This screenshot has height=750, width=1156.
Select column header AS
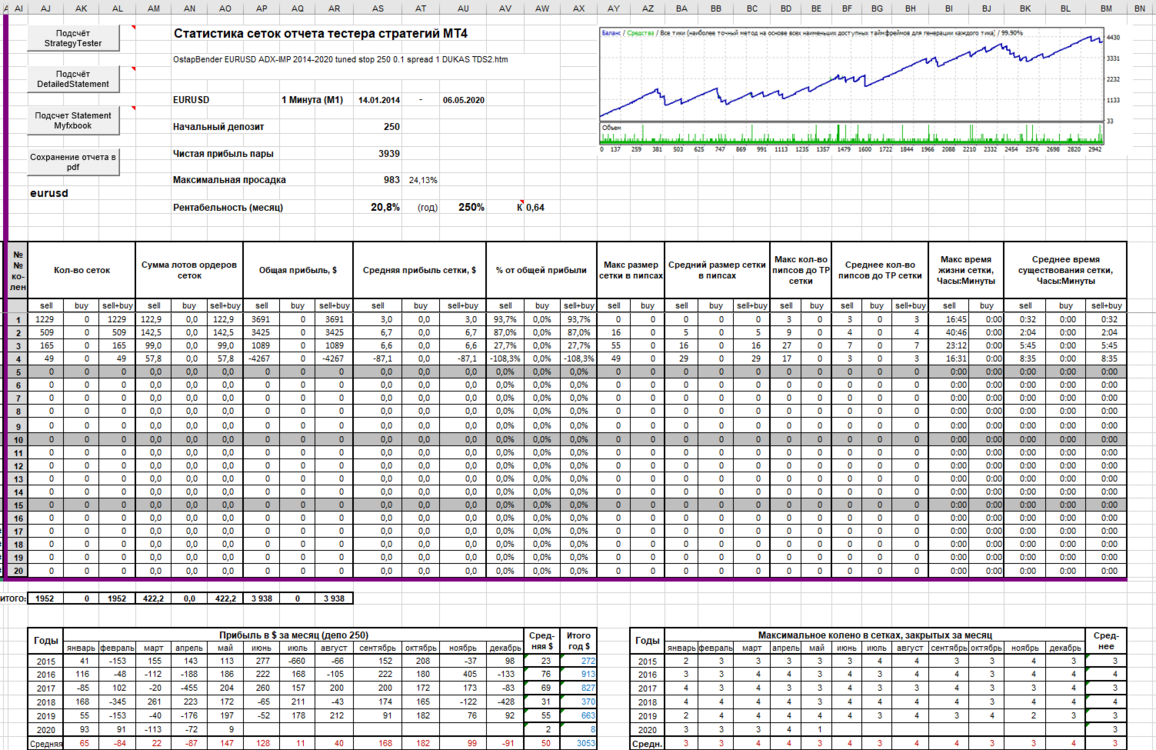pyautogui.click(x=377, y=8)
